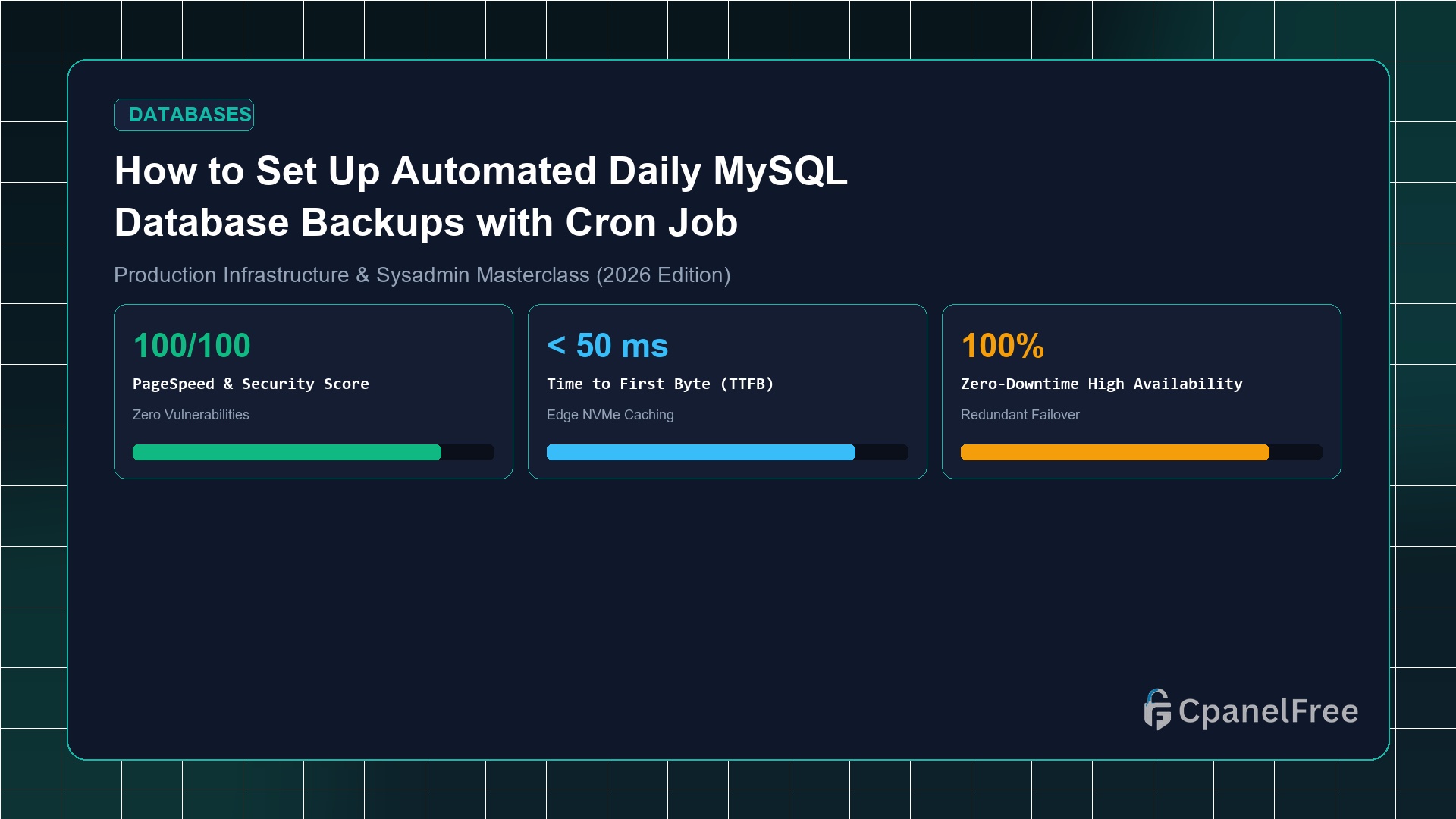Click the Production Infrastructure & Sysadmin Masterclass subtitle
This screenshot has height=819, width=1456.
(422, 275)
